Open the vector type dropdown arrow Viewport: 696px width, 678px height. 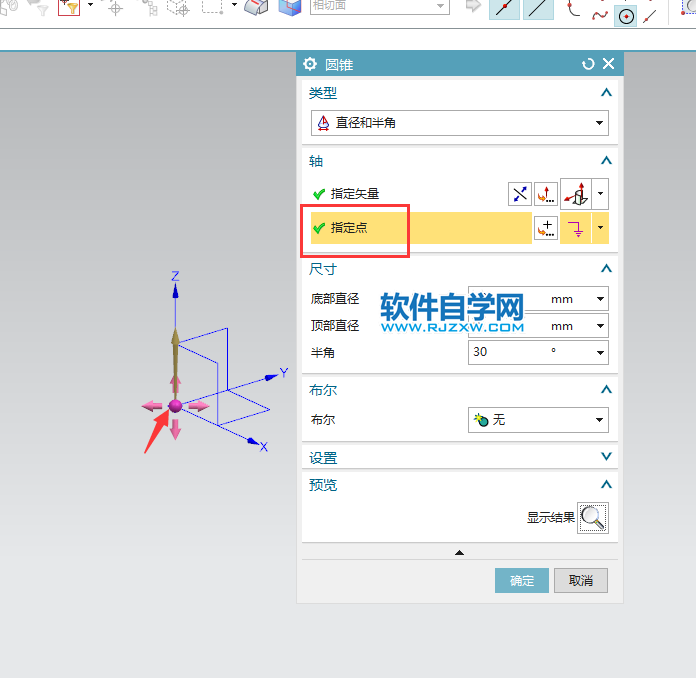[600, 194]
